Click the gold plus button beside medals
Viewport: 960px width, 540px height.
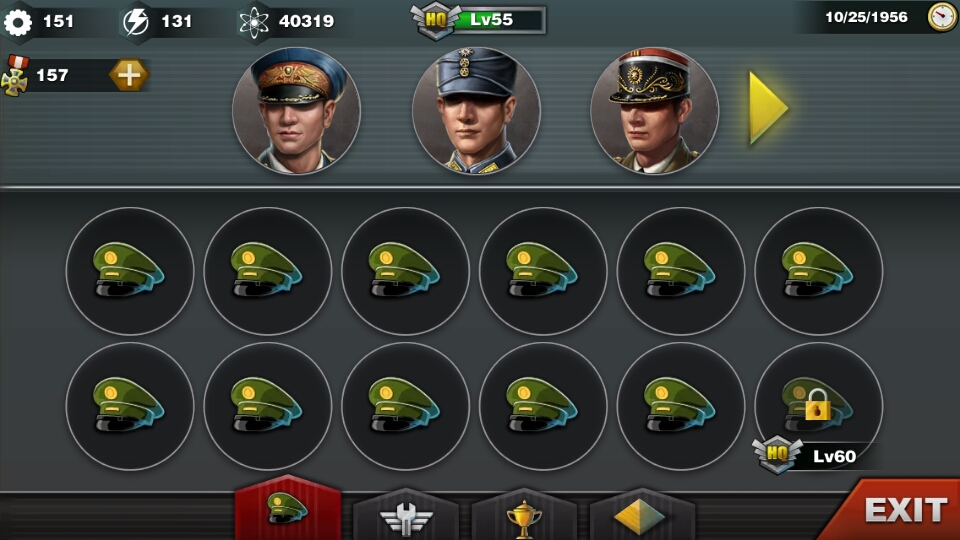[x=129, y=75]
